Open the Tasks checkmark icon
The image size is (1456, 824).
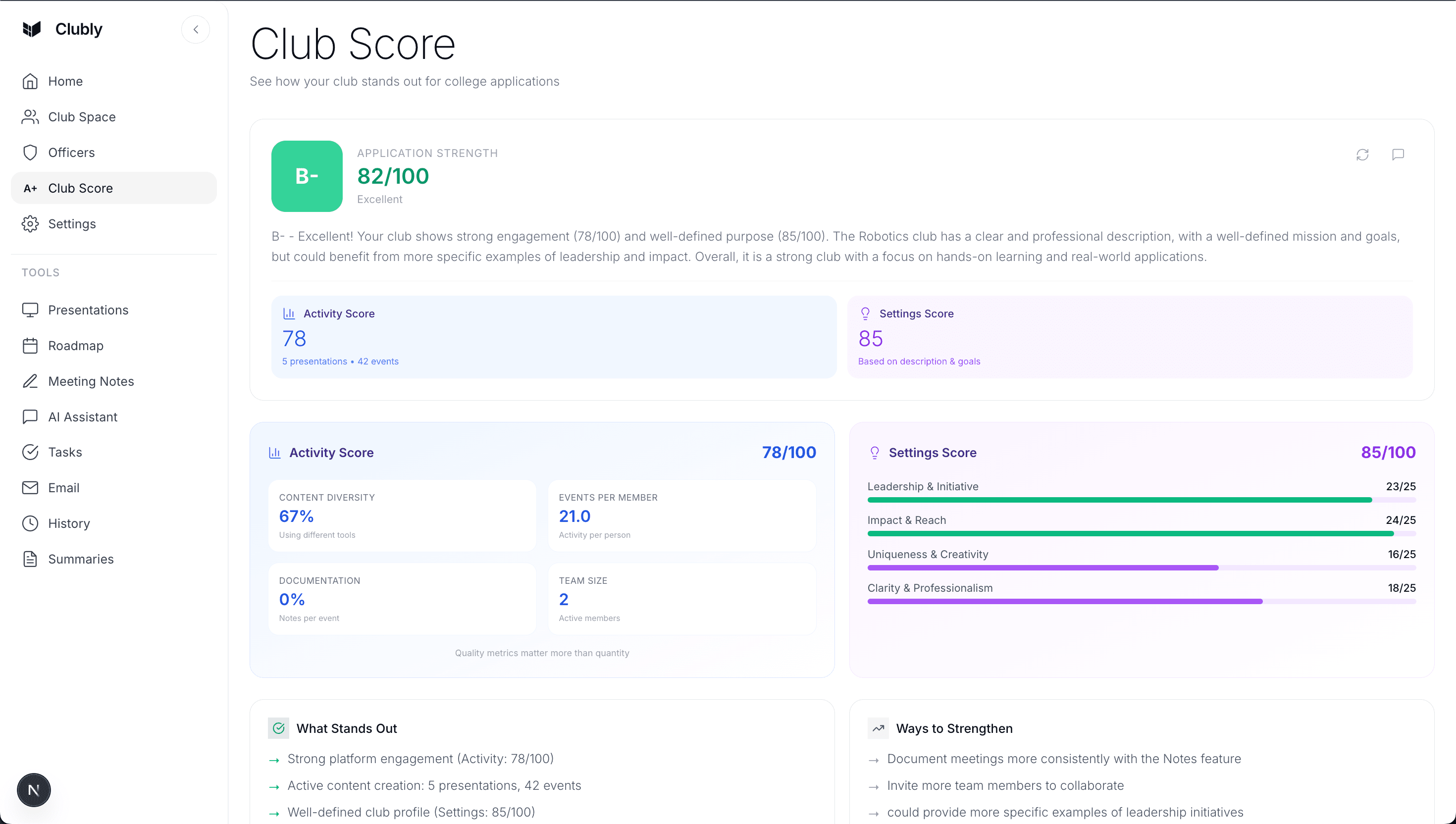31,452
